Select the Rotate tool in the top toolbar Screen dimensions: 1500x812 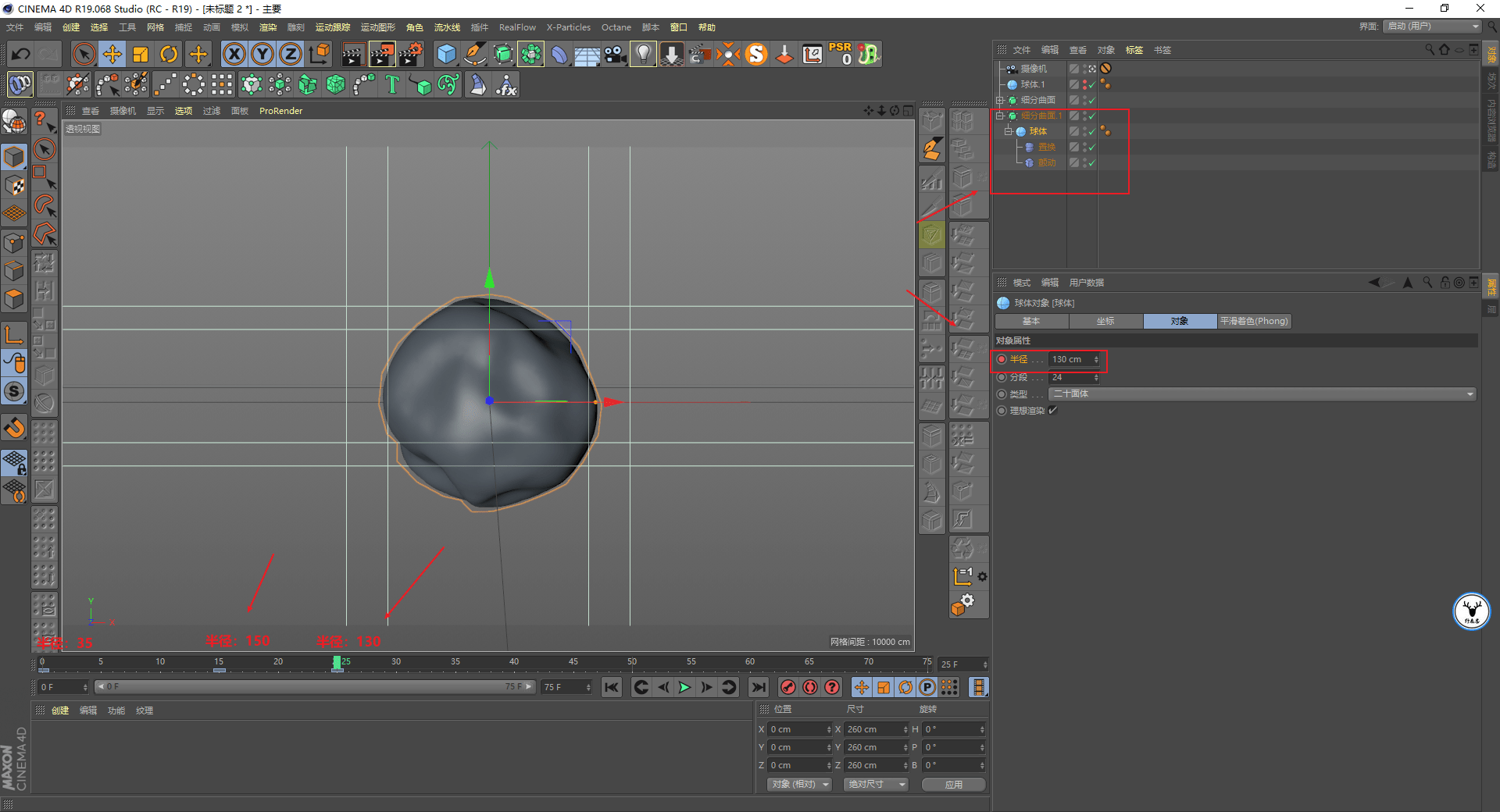pyautogui.click(x=169, y=54)
